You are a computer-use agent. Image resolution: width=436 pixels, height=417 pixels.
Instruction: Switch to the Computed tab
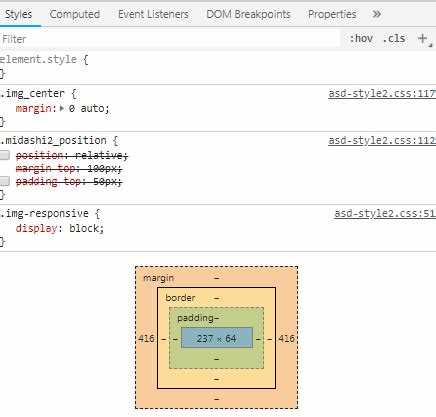tap(75, 14)
